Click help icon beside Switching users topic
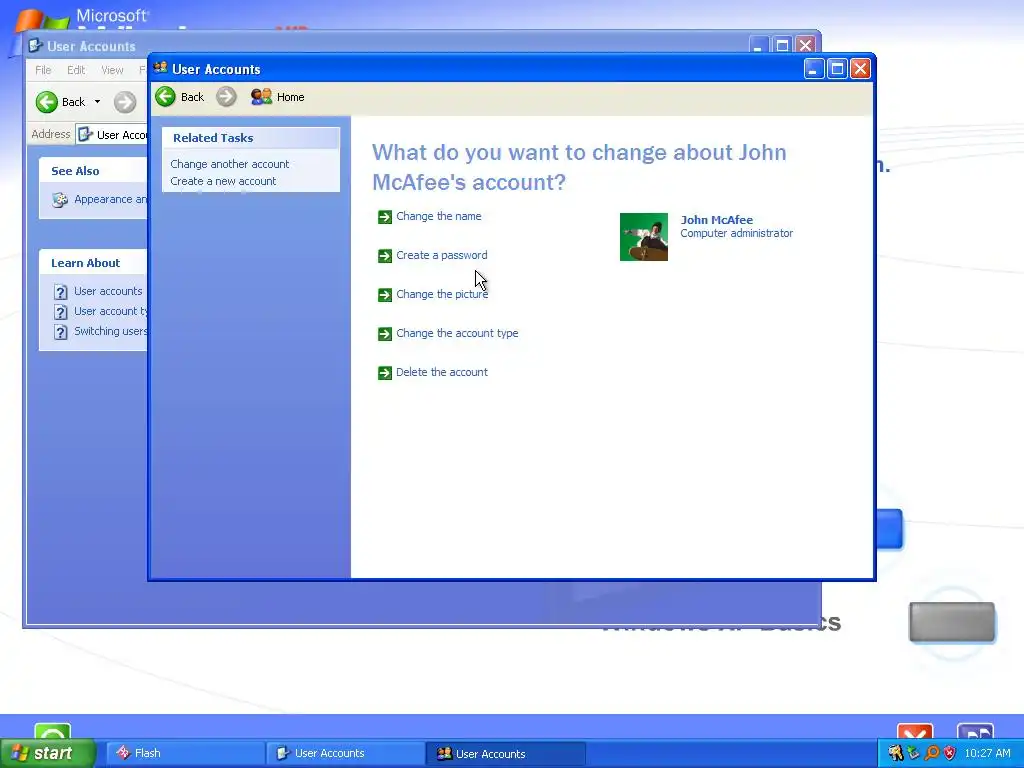This screenshot has width=1024, height=768. [60, 332]
